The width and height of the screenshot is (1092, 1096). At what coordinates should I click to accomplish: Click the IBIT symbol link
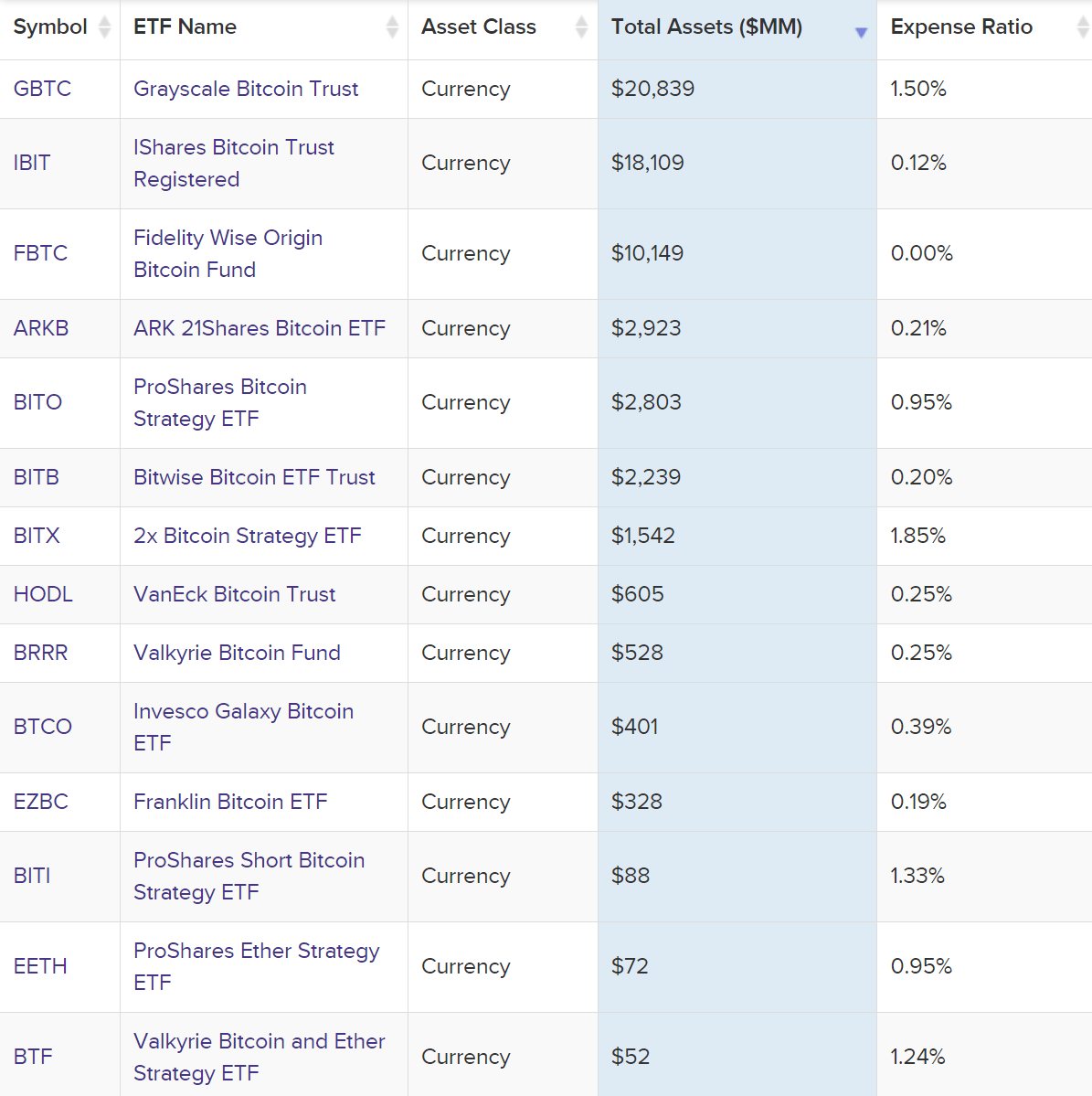[31, 163]
